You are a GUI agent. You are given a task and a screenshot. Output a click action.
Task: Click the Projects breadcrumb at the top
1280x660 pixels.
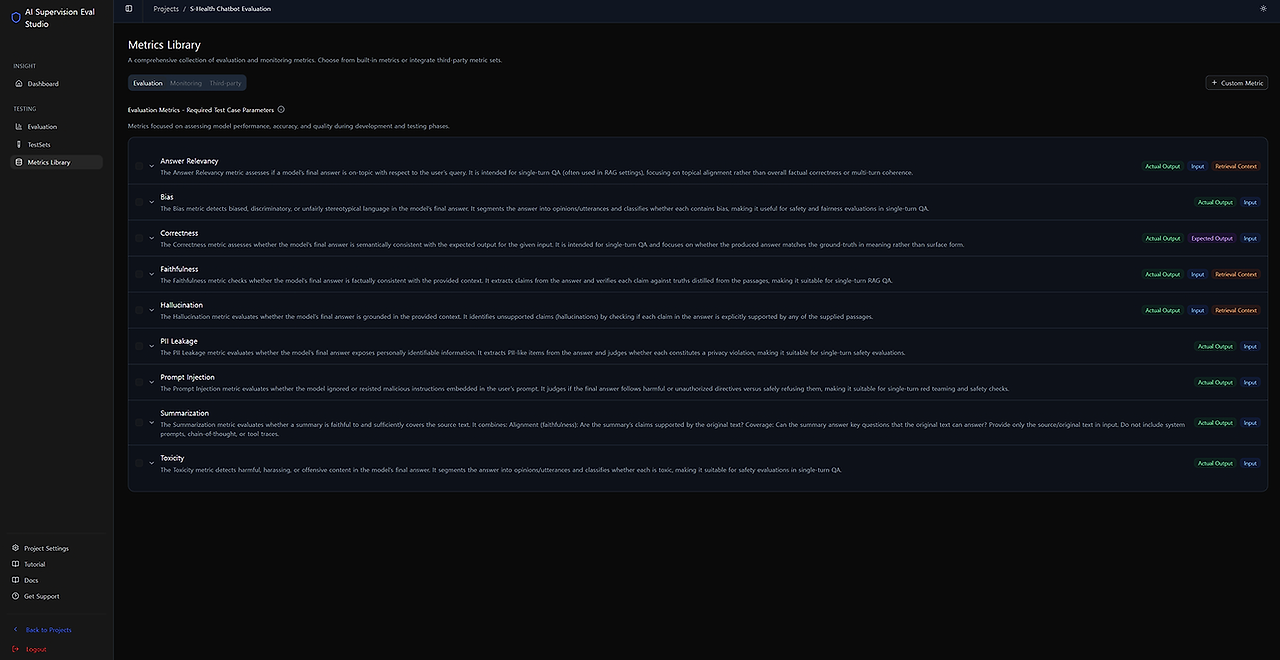[x=164, y=7]
